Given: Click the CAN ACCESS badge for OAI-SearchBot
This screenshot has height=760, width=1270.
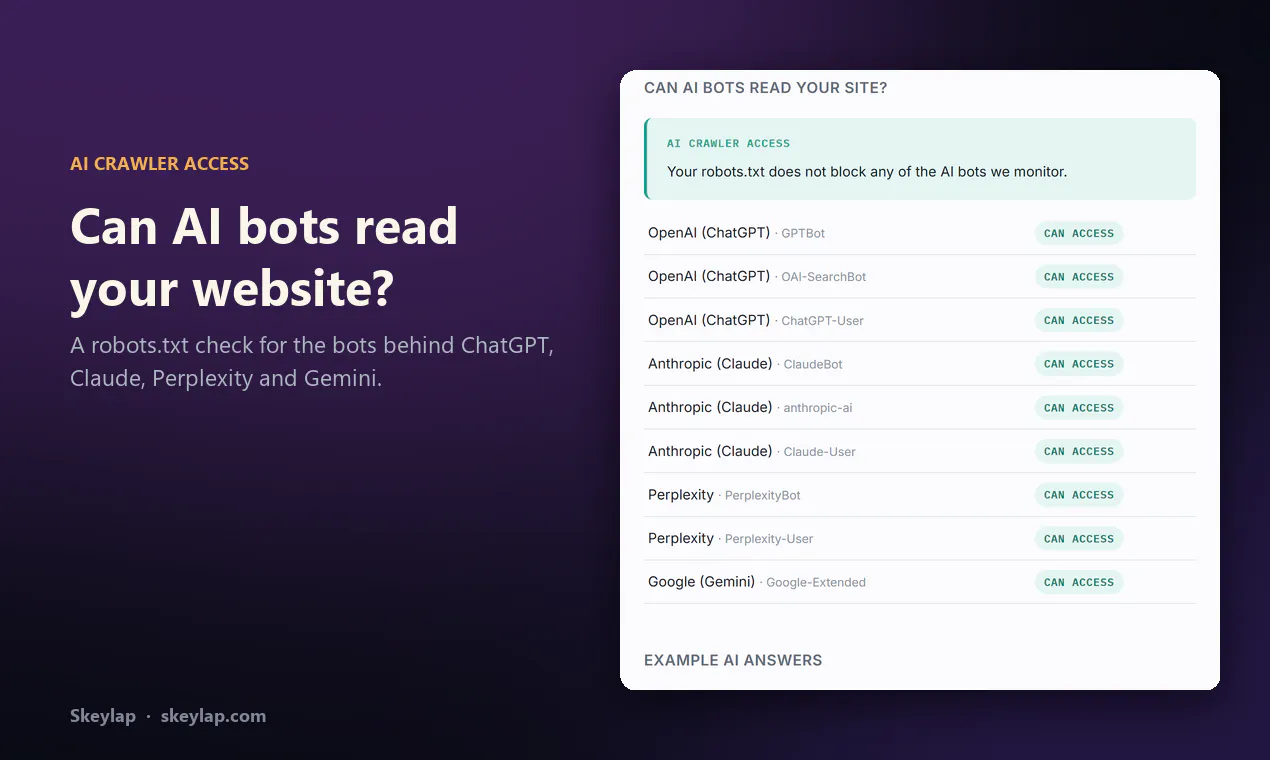Looking at the screenshot, I should click(1079, 277).
